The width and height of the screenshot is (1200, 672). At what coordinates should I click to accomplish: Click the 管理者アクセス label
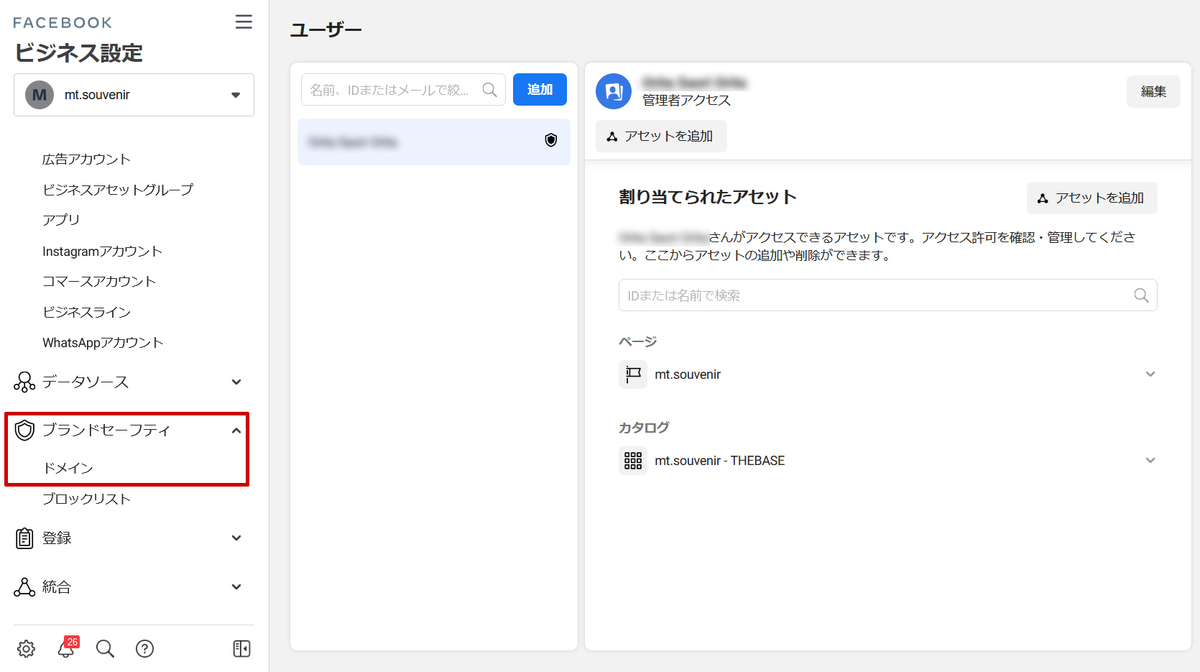coord(686,100)
